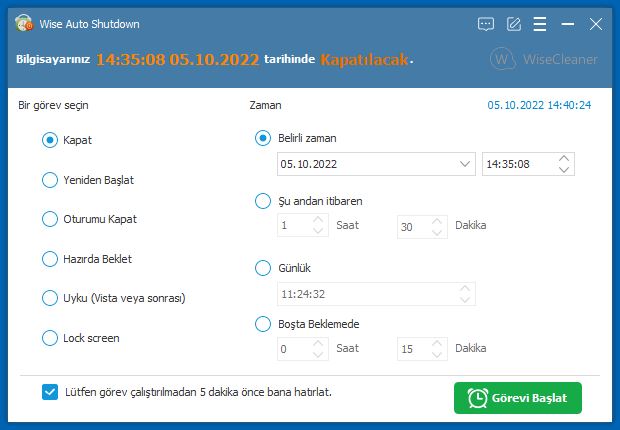This screenshot has height=430, width=620.
Task: Click the WiseCleaner logo
Action: [x=544, y=59]
